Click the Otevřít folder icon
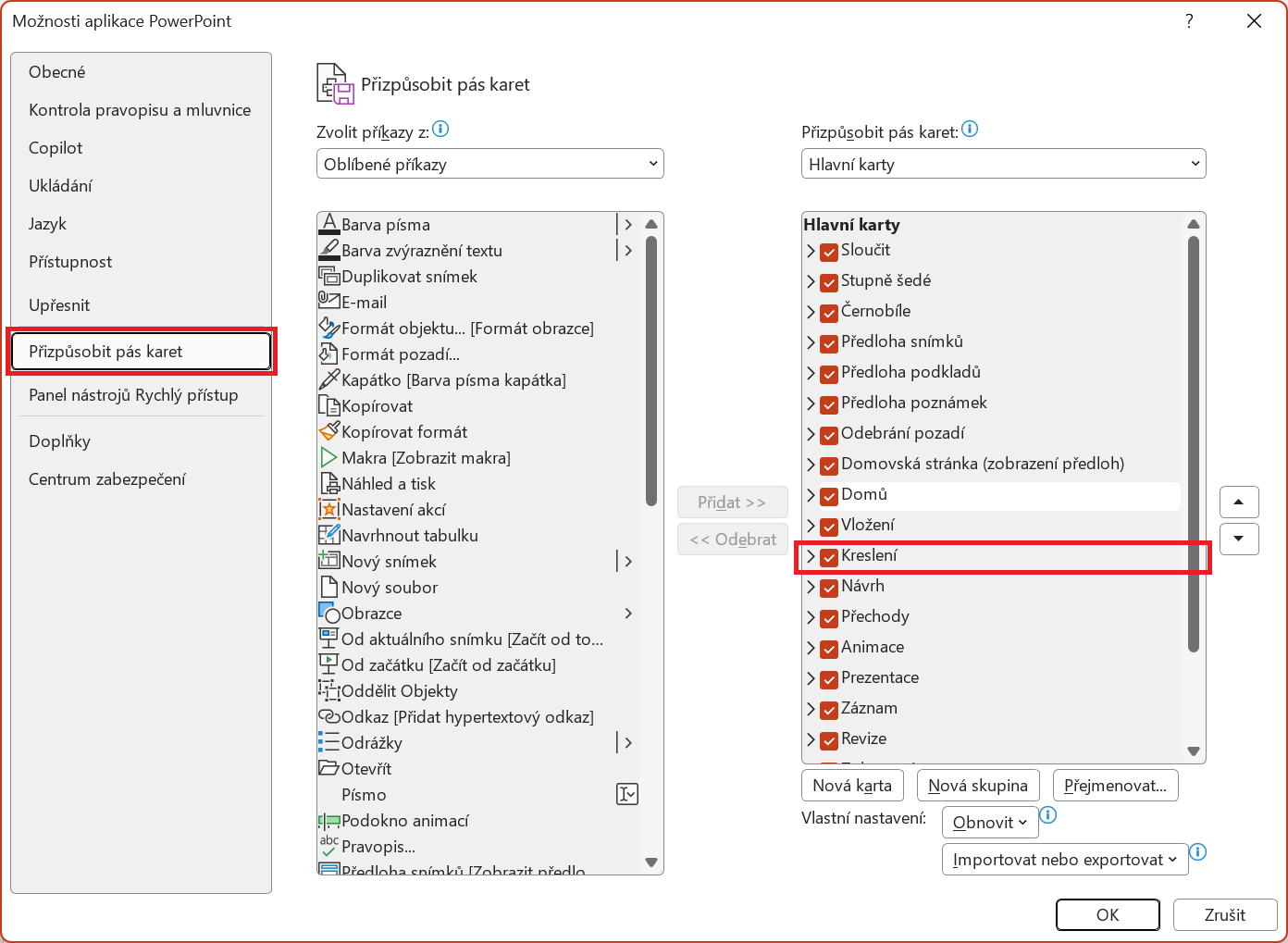This screenshot has height=943, width=1288. (x=329, y=768)
